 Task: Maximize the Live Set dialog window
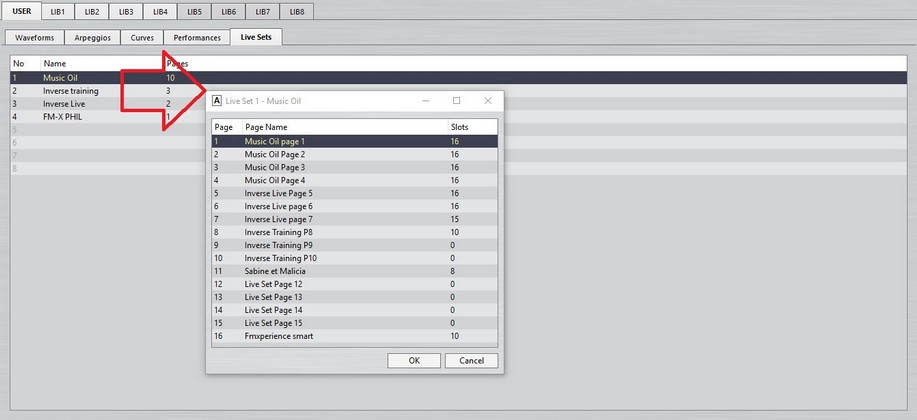tap(457, 101)
